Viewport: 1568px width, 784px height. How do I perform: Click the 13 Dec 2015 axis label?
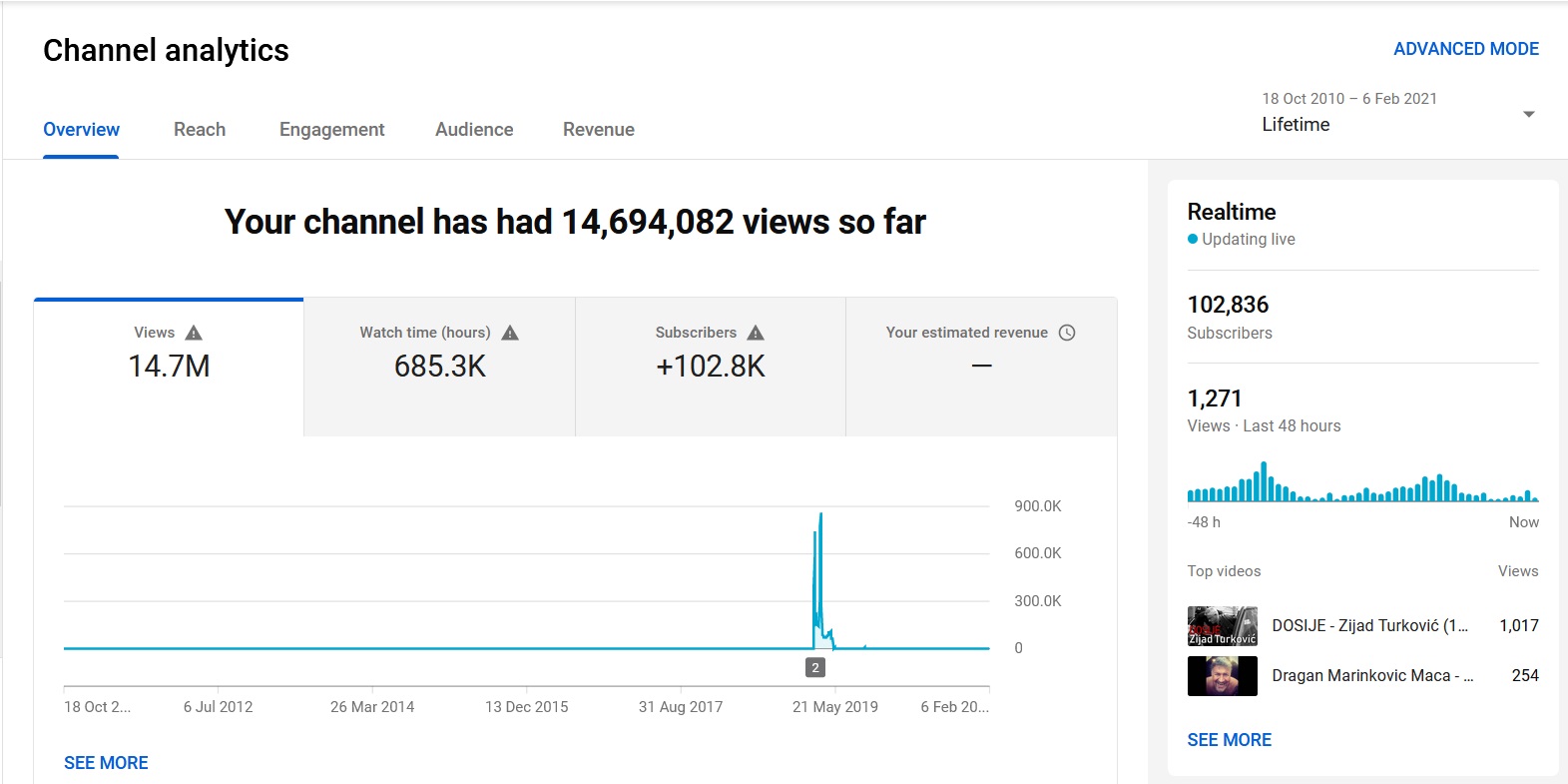527,707
